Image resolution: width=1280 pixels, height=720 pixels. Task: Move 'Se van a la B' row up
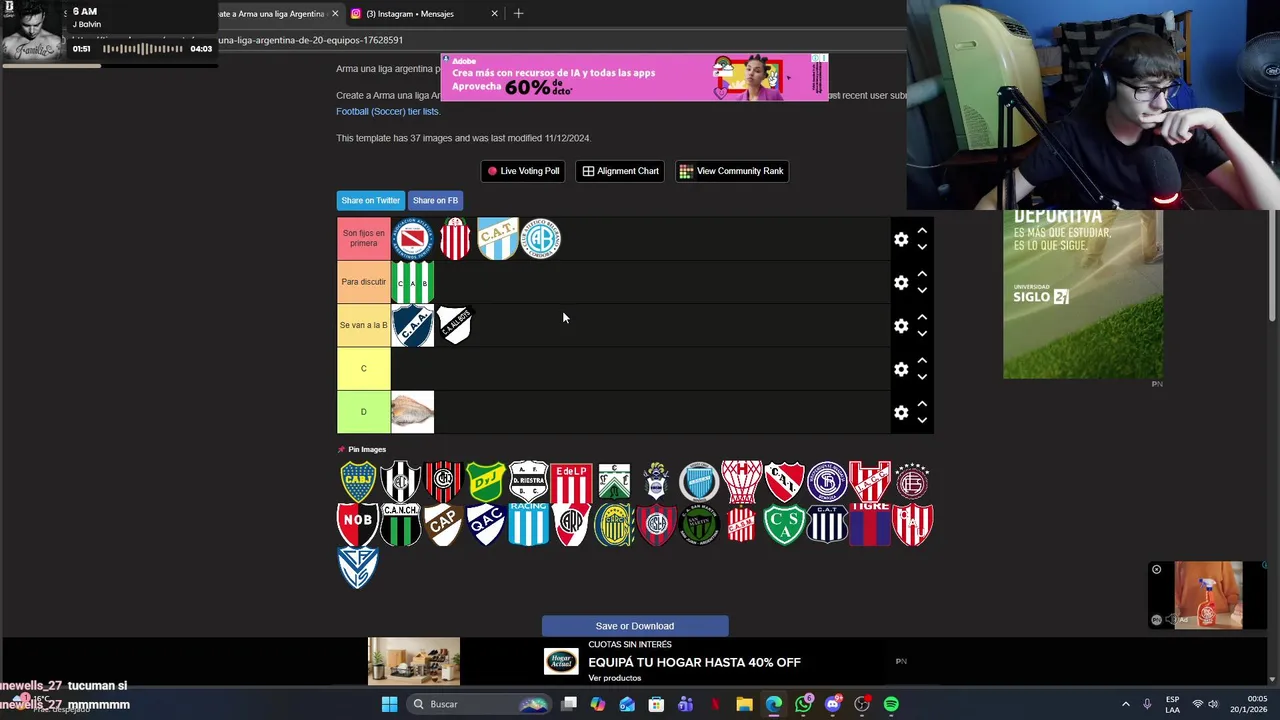pyautogui.click(x=922, y=317)
